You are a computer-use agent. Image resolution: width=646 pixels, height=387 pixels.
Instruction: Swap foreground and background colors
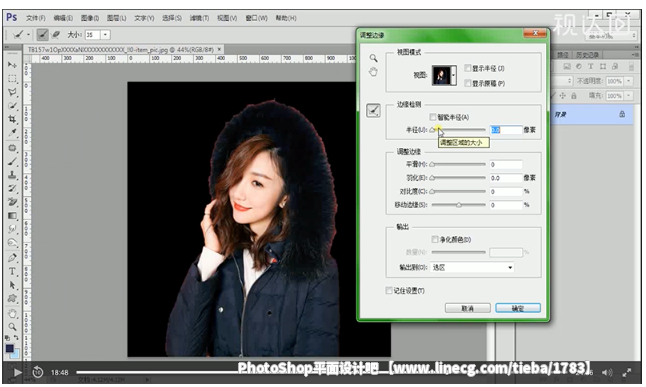[16, 338]
